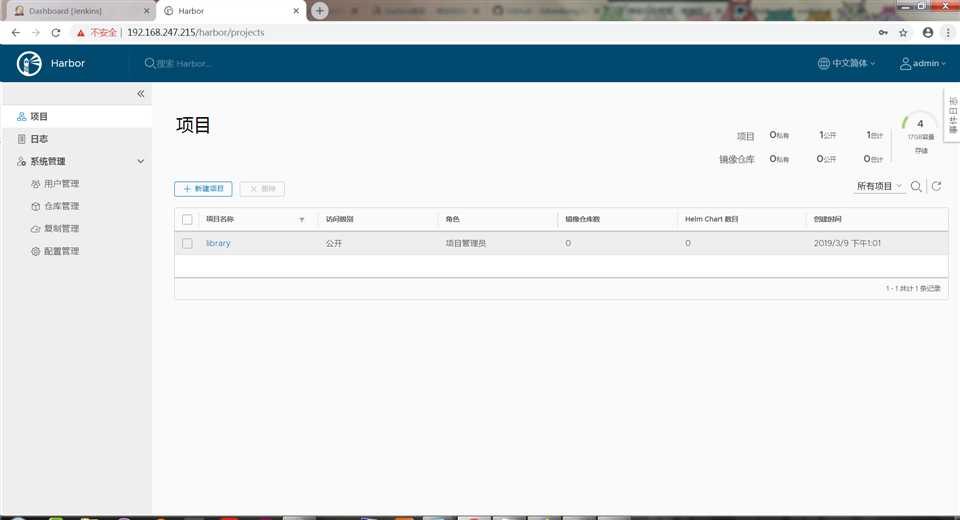Focus the Harbor search field

click(x=184, y=64)
